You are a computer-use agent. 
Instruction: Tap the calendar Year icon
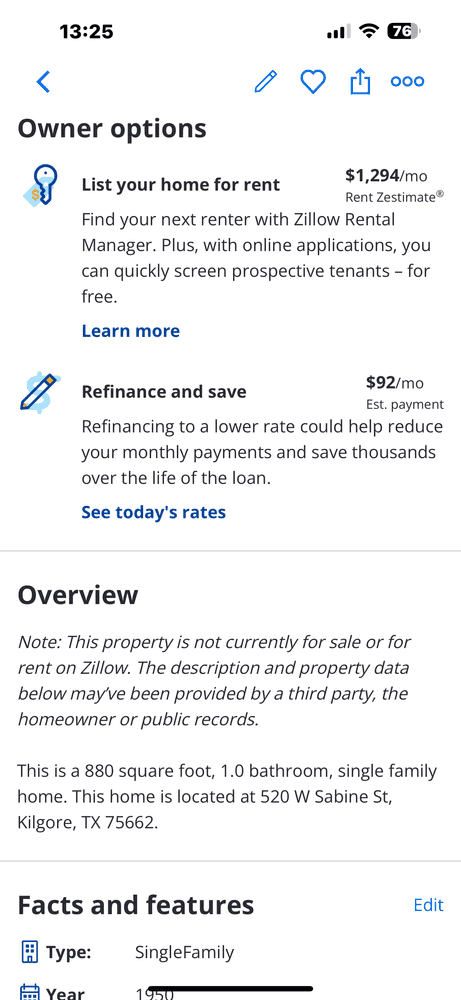pyautogui.click(x=29, y=992)
